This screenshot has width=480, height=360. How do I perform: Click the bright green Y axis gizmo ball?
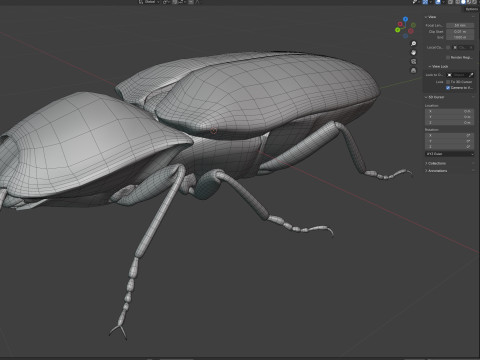pos(397,30)
